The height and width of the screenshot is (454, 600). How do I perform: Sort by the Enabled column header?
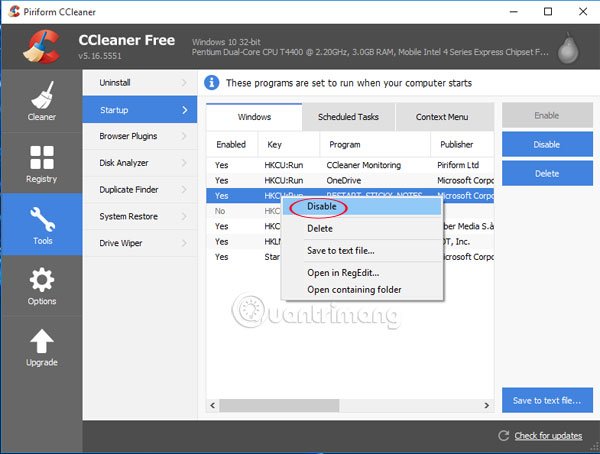(232, 145)
